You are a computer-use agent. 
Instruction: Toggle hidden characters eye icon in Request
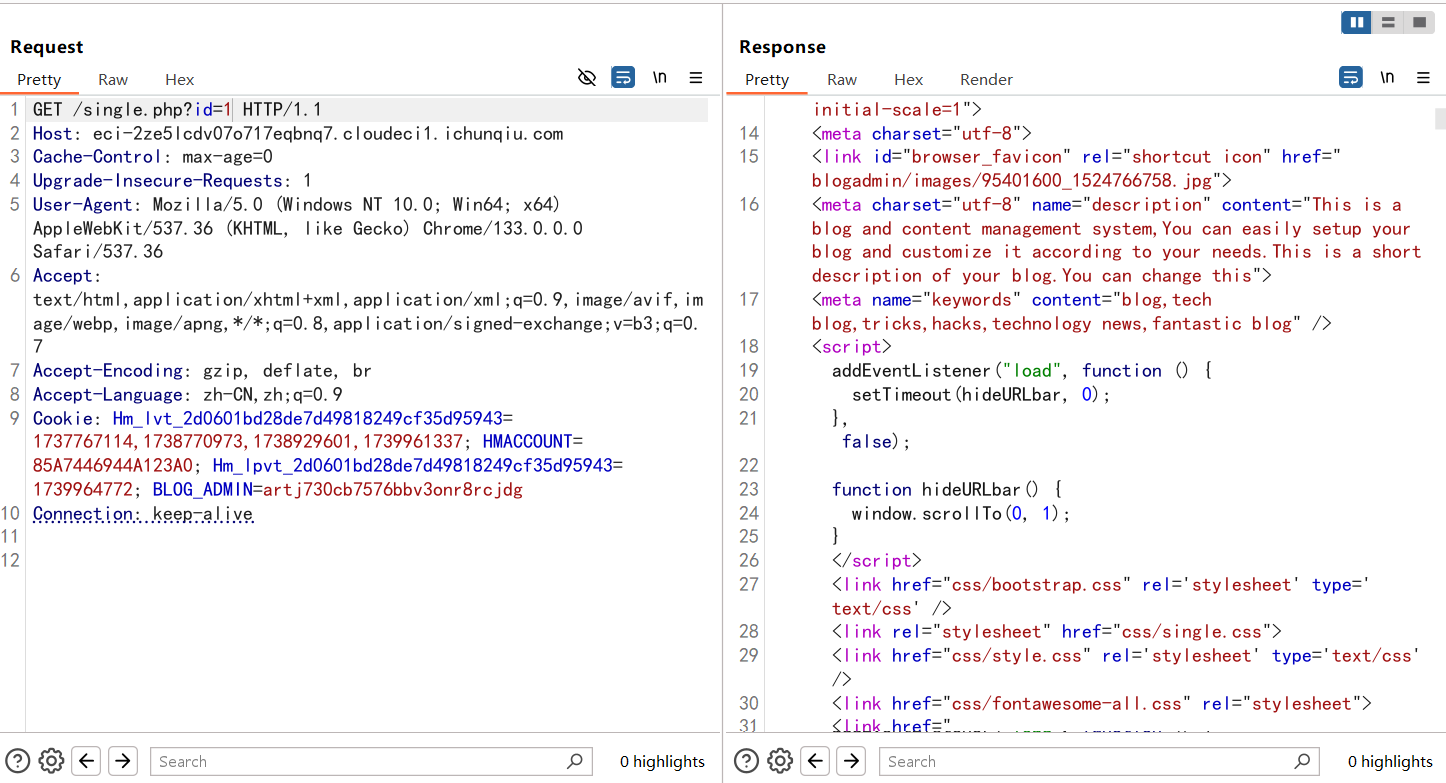tap(587, 78)
